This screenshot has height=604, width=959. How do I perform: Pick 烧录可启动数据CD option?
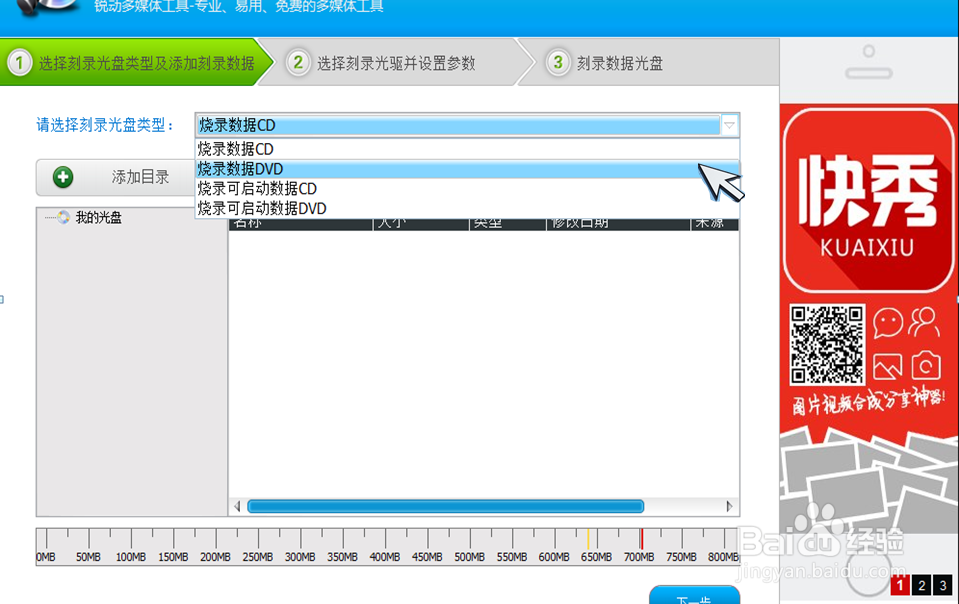pyautogui.click(x=467, y=189)
